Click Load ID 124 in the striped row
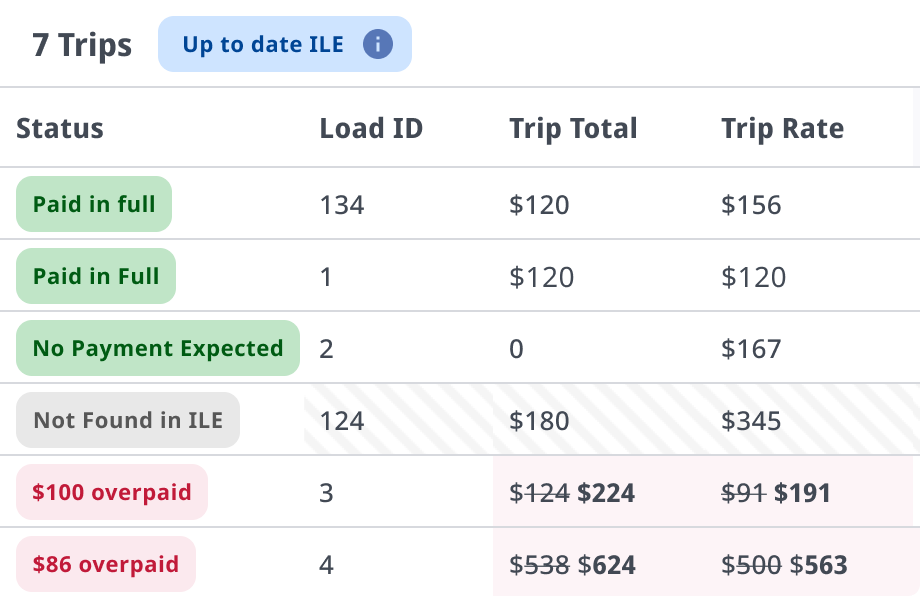Viewport: 920px width, 596px height. pyautogui.click(x=341, y=421)
